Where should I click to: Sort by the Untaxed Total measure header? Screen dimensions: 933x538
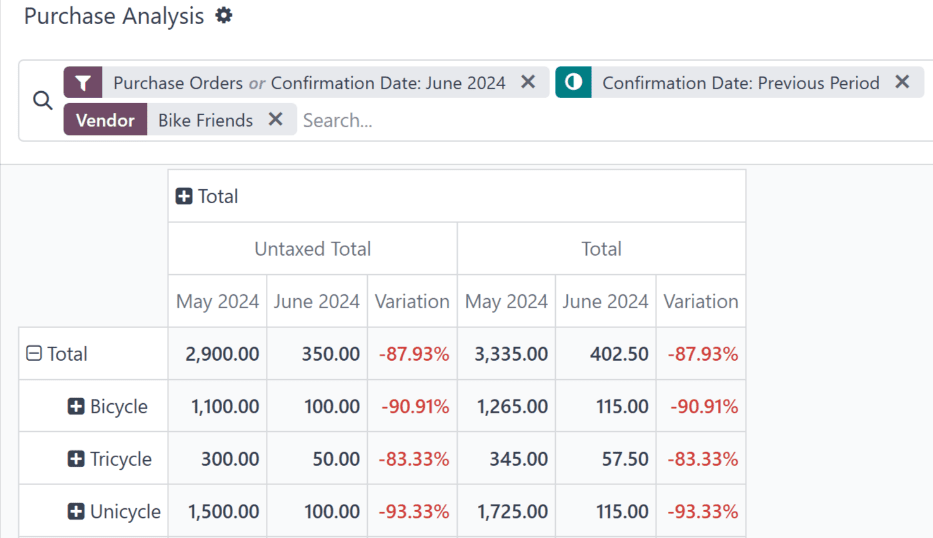(x=312, y=249)
